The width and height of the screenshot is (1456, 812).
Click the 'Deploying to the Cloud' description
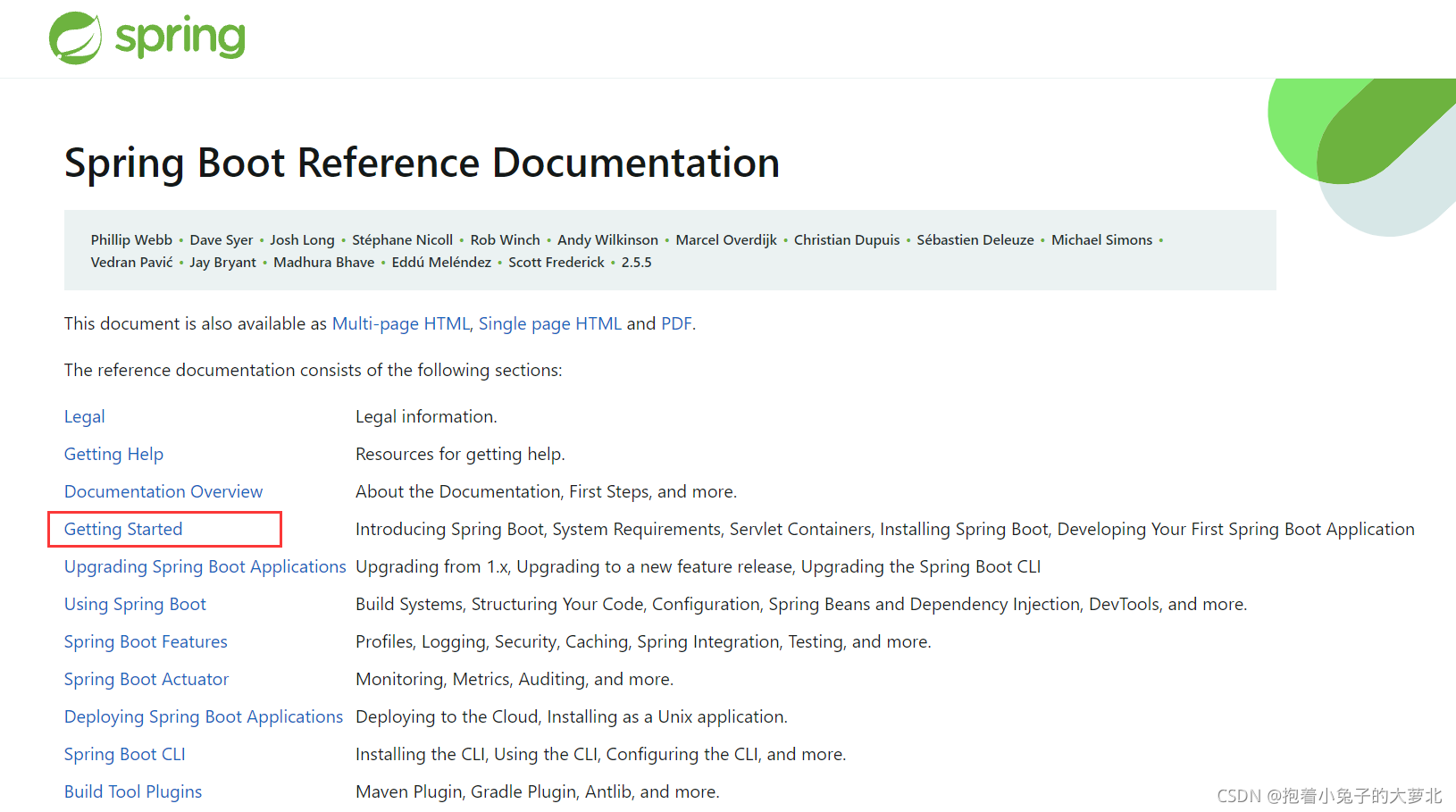pos(572,717)
